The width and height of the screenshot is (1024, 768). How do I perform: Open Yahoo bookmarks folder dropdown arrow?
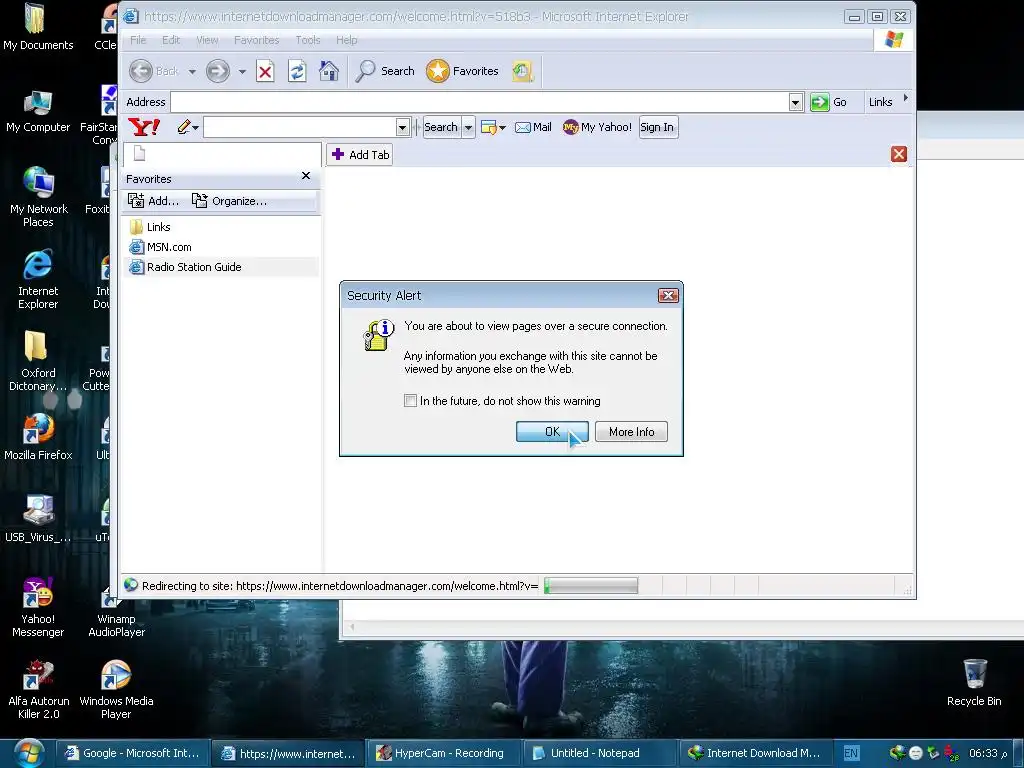(502, 128)
